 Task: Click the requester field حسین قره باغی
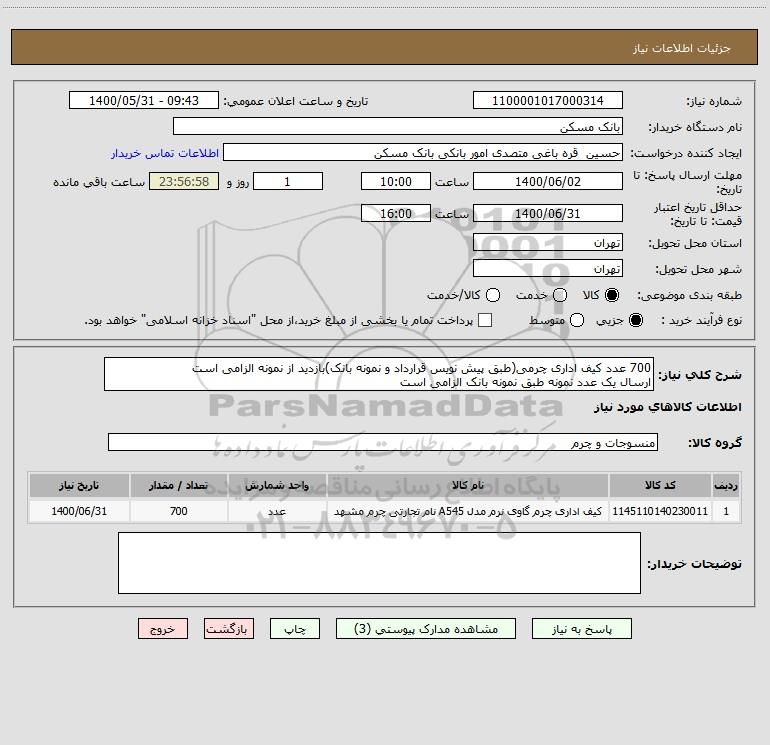coord(423,152)
